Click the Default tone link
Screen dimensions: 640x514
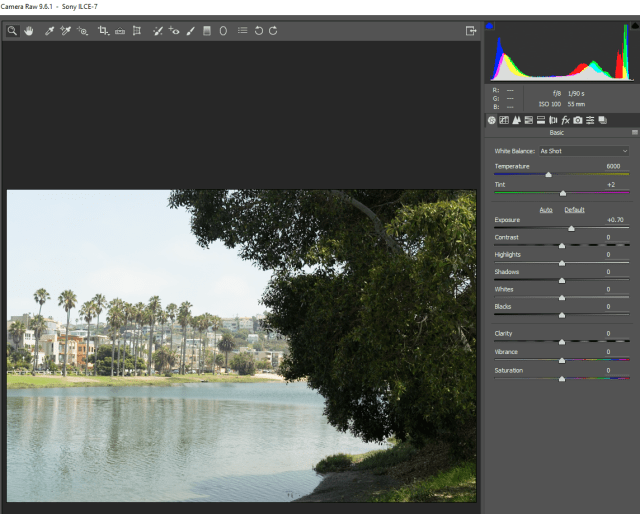574,209
